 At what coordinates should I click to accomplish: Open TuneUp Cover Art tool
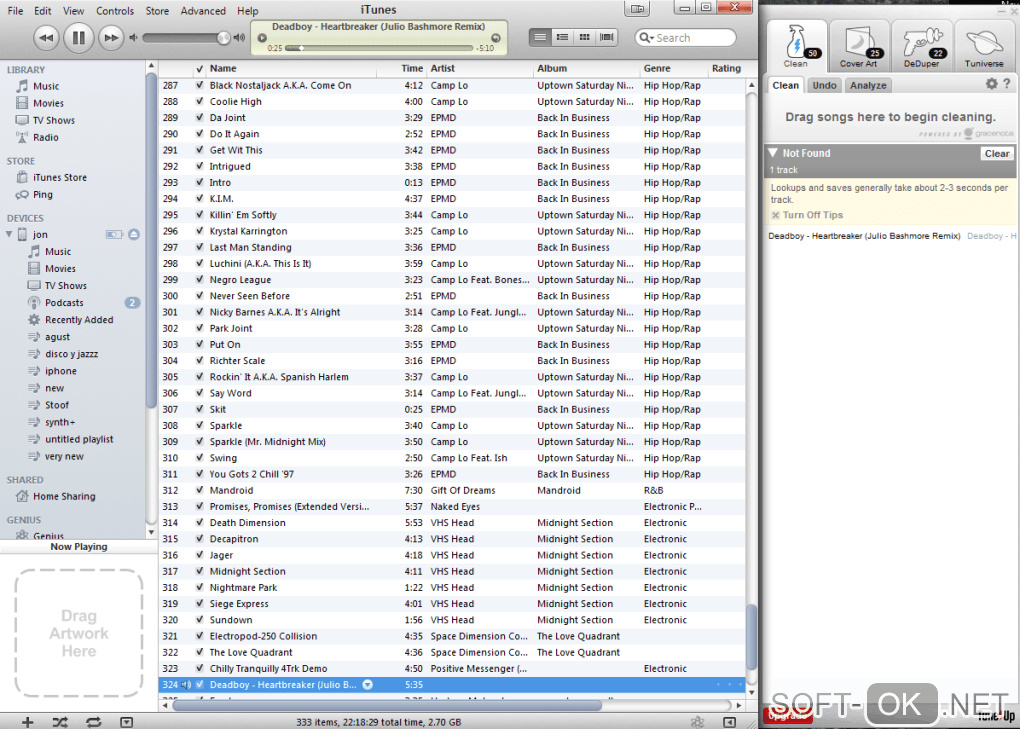click(x=859, y=46)
